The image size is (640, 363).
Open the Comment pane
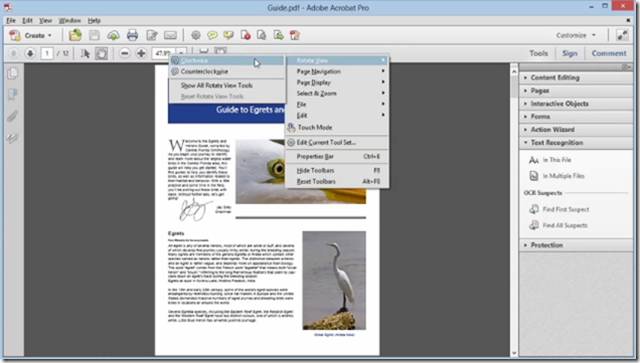point(609,53)
